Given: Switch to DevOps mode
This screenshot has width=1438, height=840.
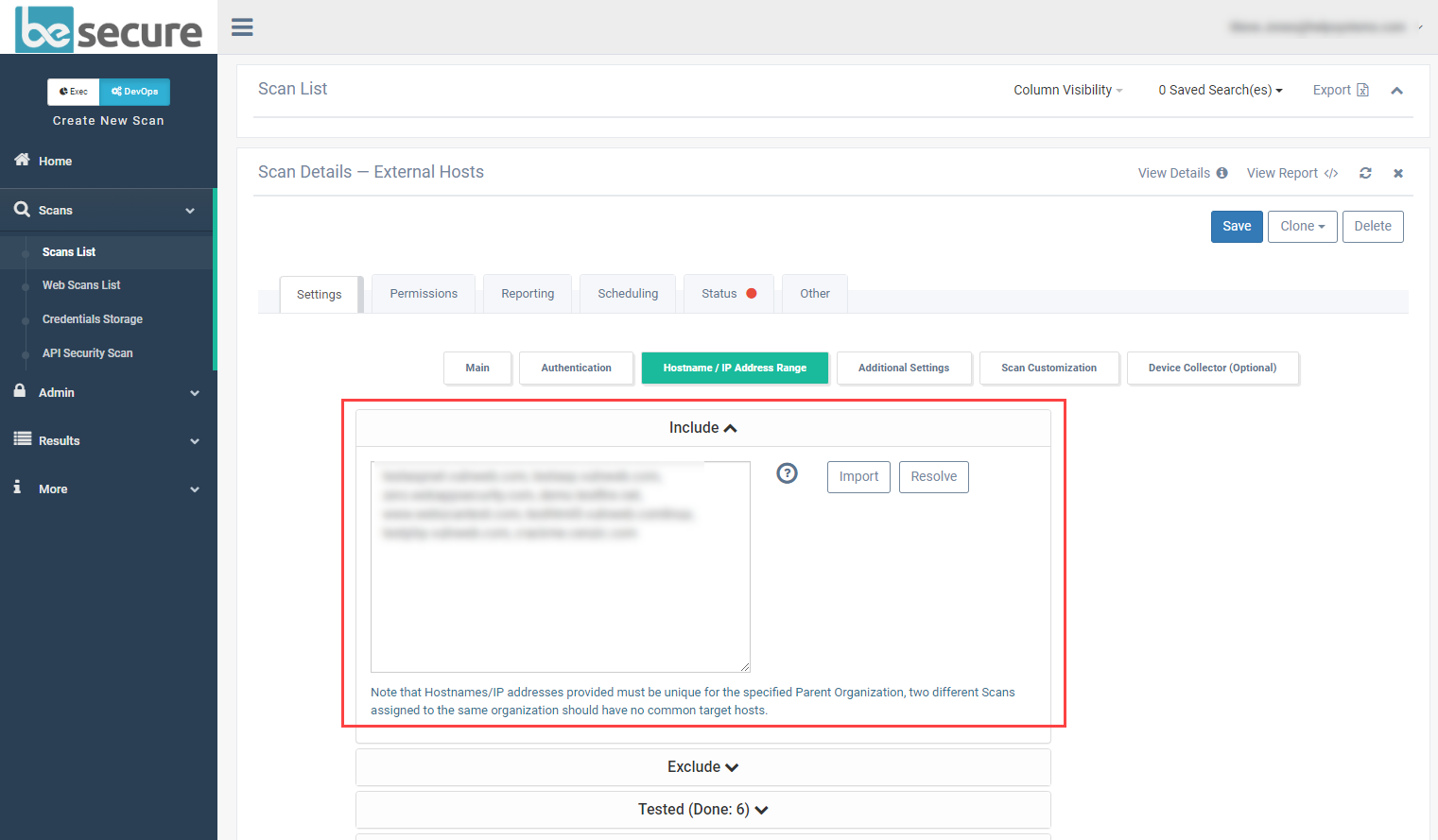Looking at the screenshot, I should pyautogui.click(x=135, y=92).
